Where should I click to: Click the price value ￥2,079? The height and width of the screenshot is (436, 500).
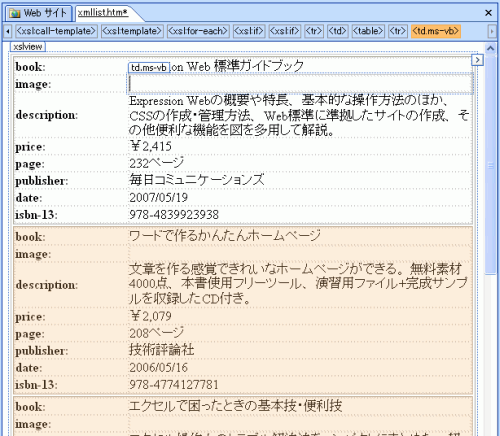(x=150, y=316)
